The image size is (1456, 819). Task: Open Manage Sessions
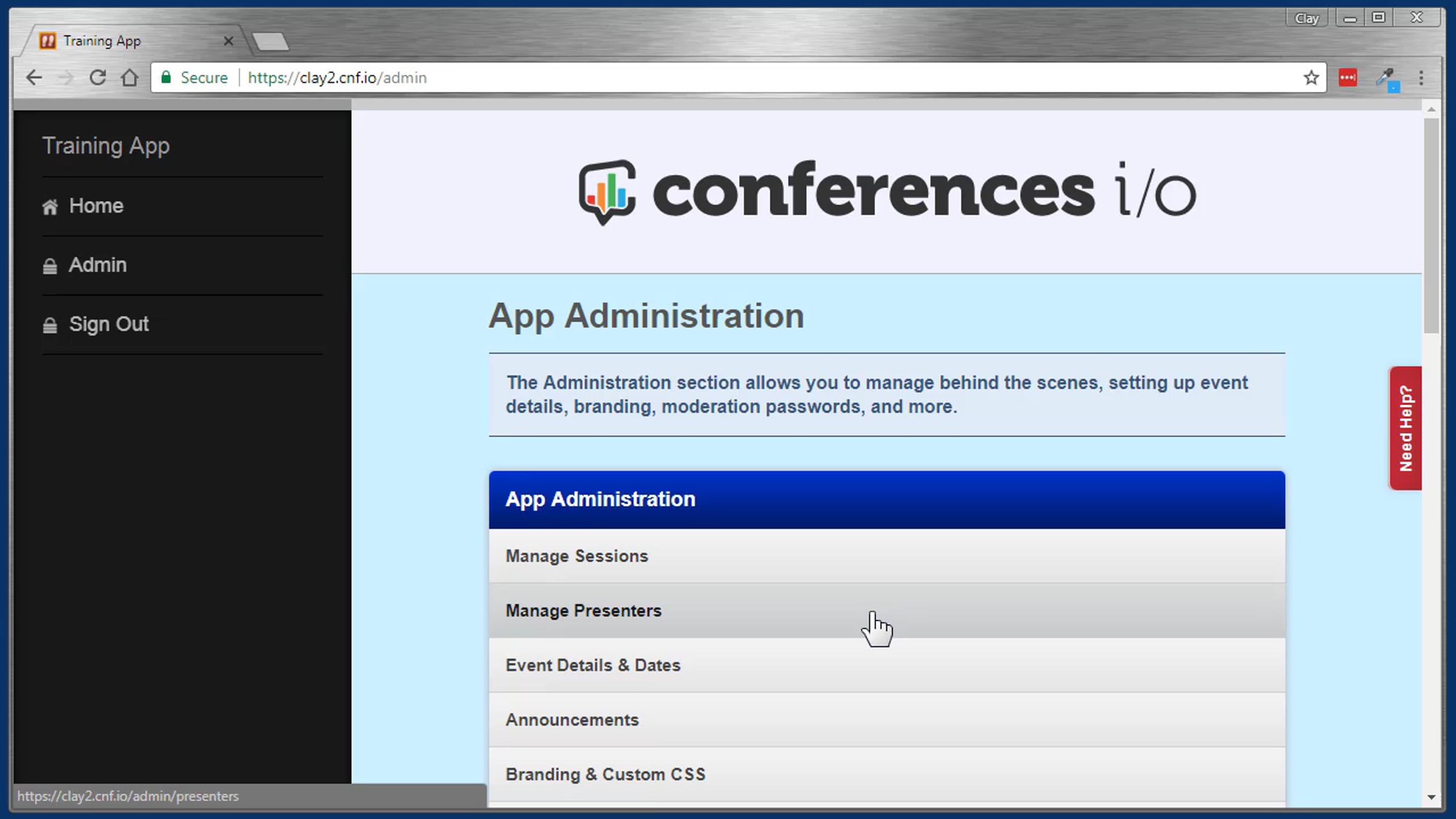(887, 556)
